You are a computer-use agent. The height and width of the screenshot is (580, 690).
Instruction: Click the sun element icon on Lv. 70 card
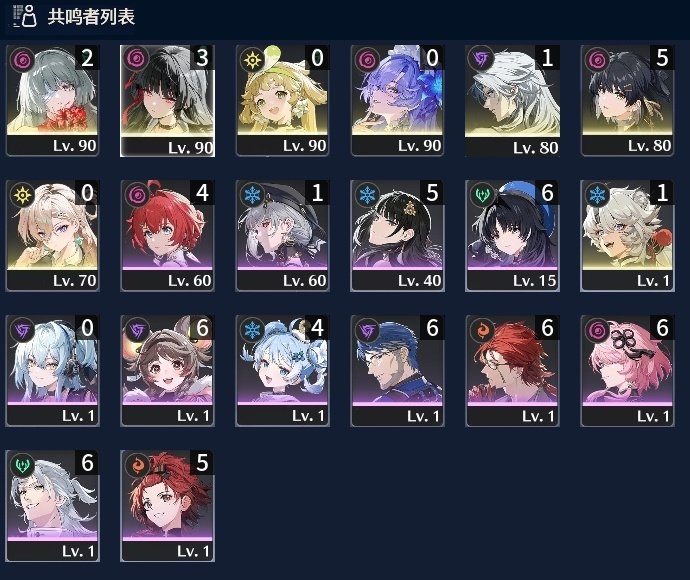(x=22, y=194)
